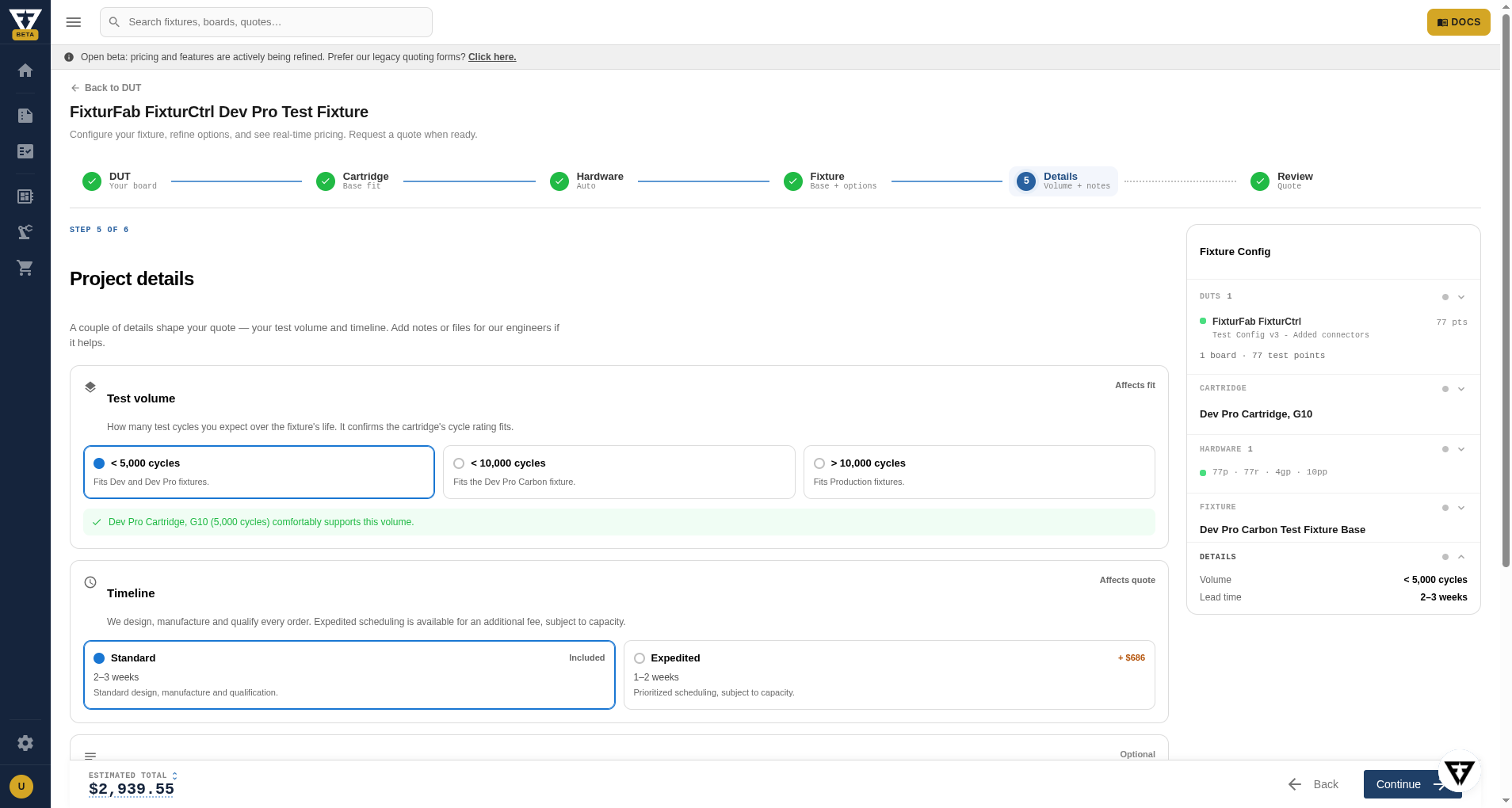The height and width of the screenshot is (808, 1512).
Task: Select the > 10,000 cycles option
Action: (x=979, y=472)
